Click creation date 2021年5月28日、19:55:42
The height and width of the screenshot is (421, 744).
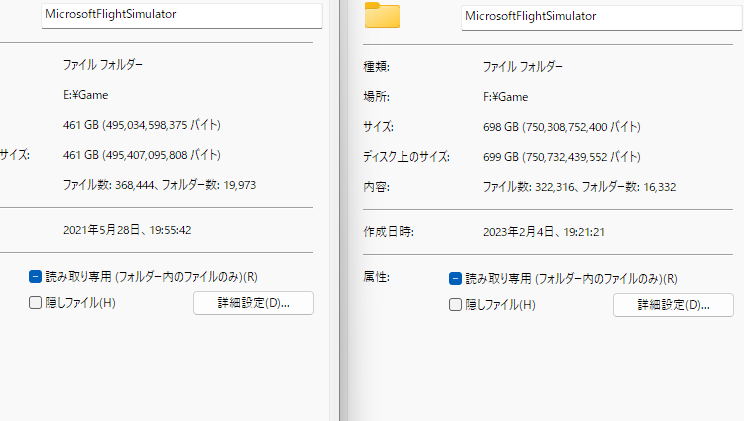point(127,230)
